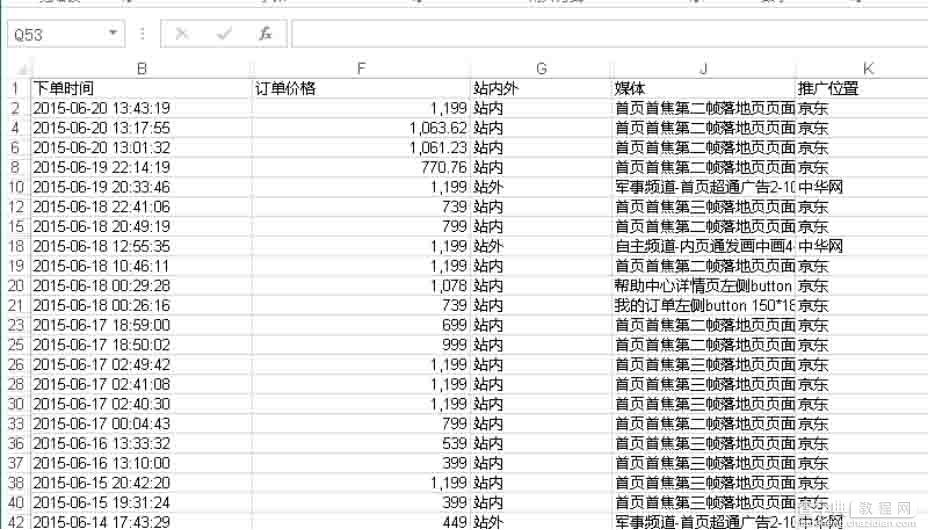Viewport: 929px width, 530px height.
Task: Select cell with 2015-06-19 20:33:46
Action: coord(142,187)
